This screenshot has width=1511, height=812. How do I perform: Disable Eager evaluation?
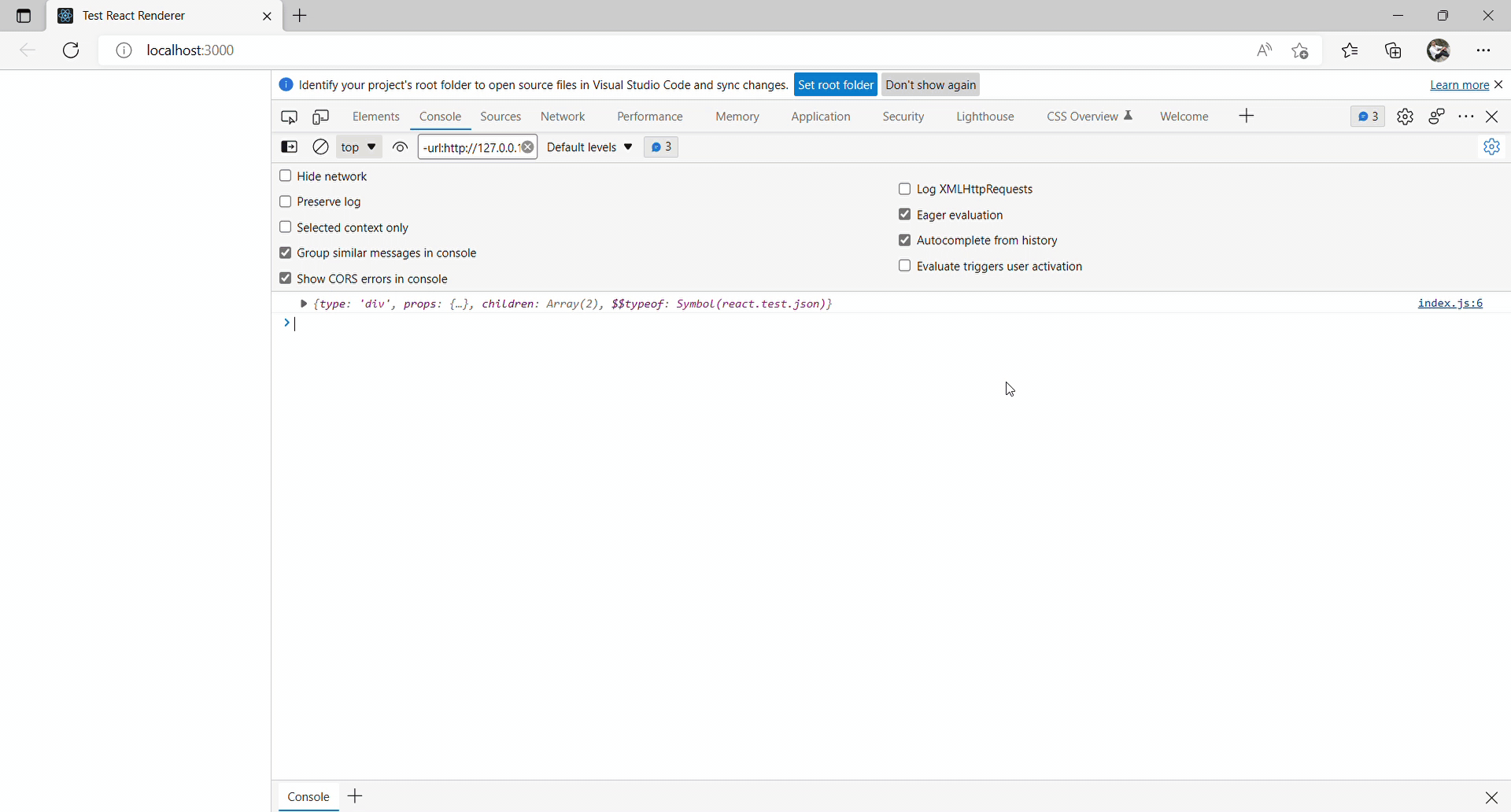tap(905, 215)
